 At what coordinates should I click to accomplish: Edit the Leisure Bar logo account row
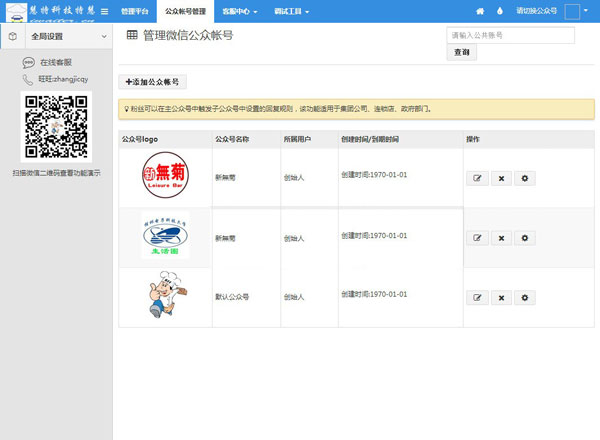pos(477,178)
